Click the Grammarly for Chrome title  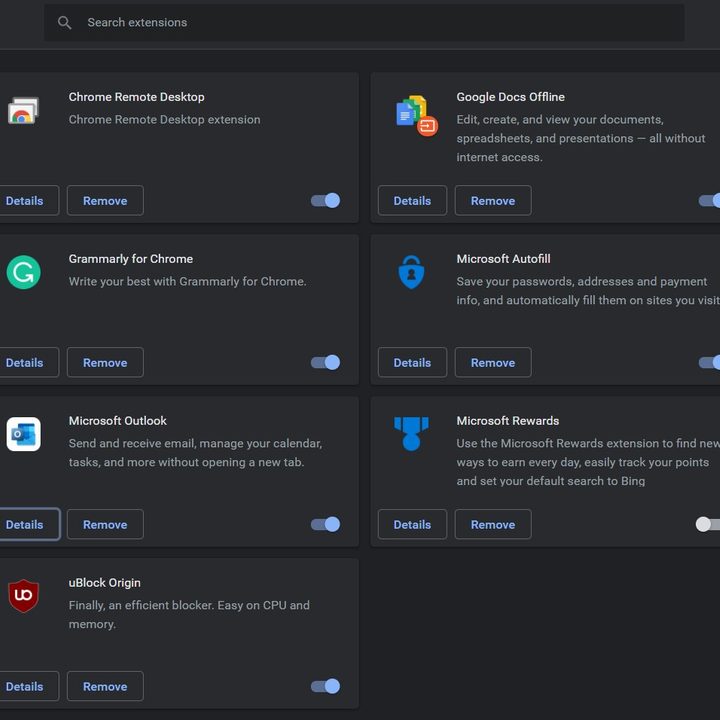130,259
